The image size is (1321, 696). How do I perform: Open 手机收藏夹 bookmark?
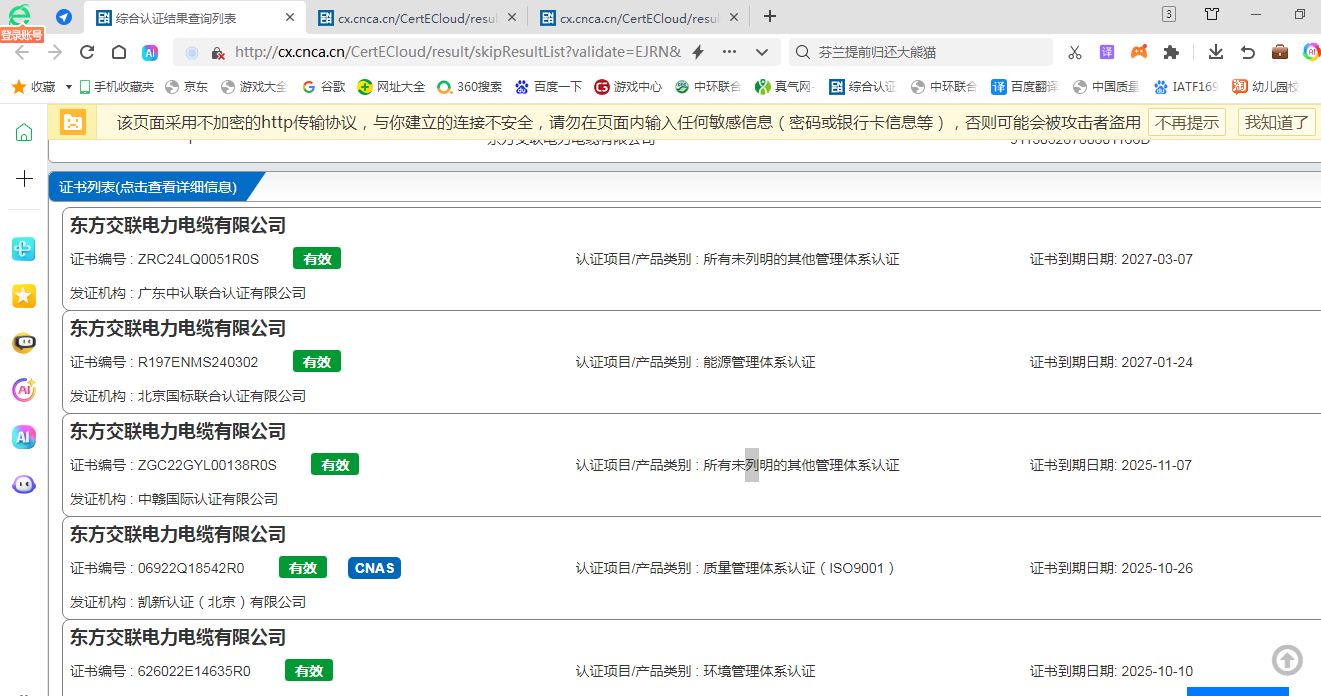click(x=117, y=87)
